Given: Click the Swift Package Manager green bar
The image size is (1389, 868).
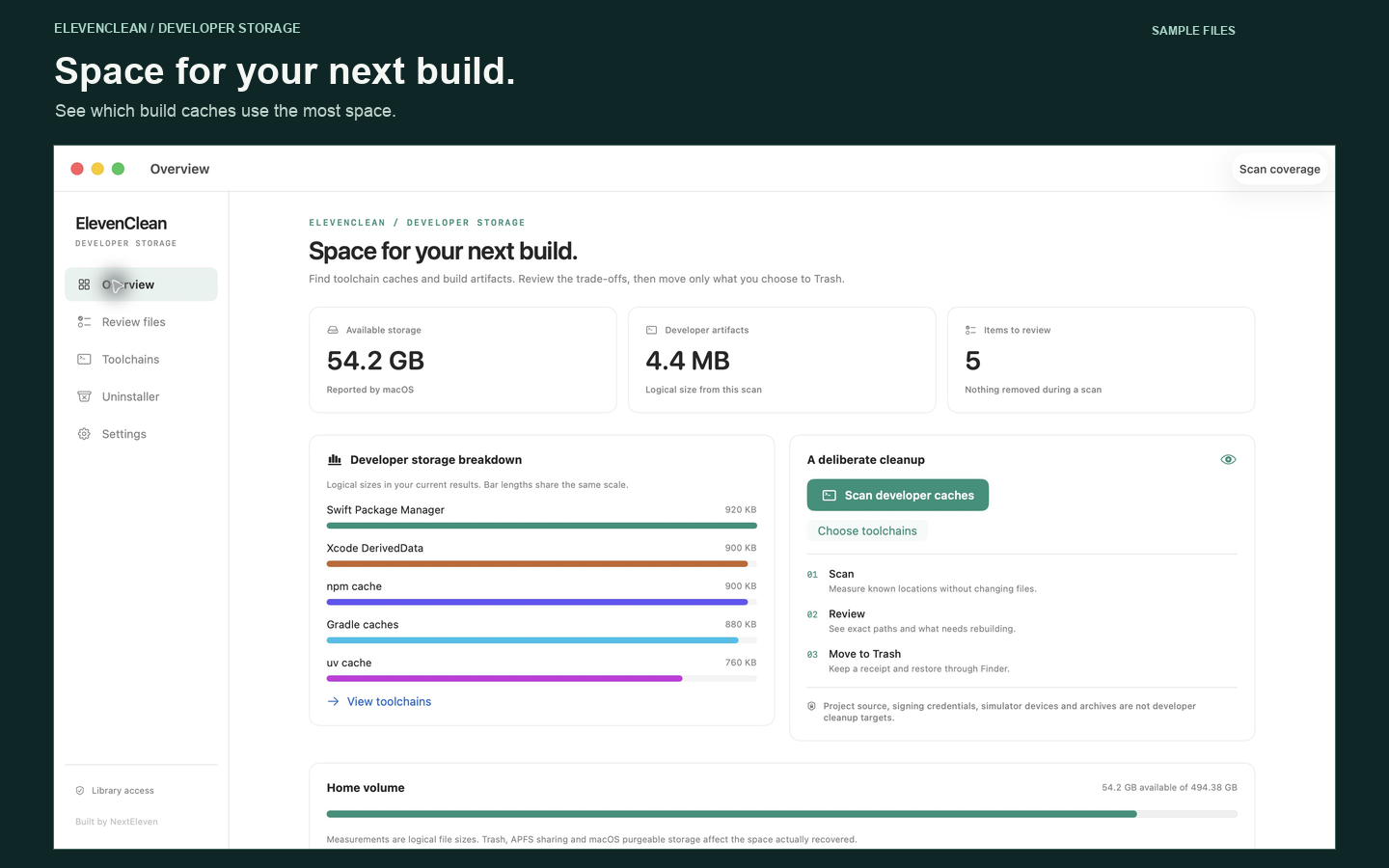Looking at the screenshot, I should tap(542, 526).
